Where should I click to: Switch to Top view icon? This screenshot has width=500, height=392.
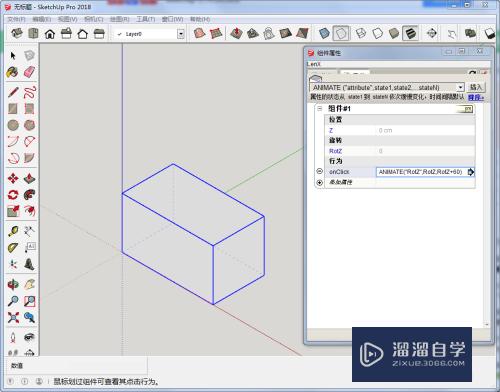[x=33, y=33]
